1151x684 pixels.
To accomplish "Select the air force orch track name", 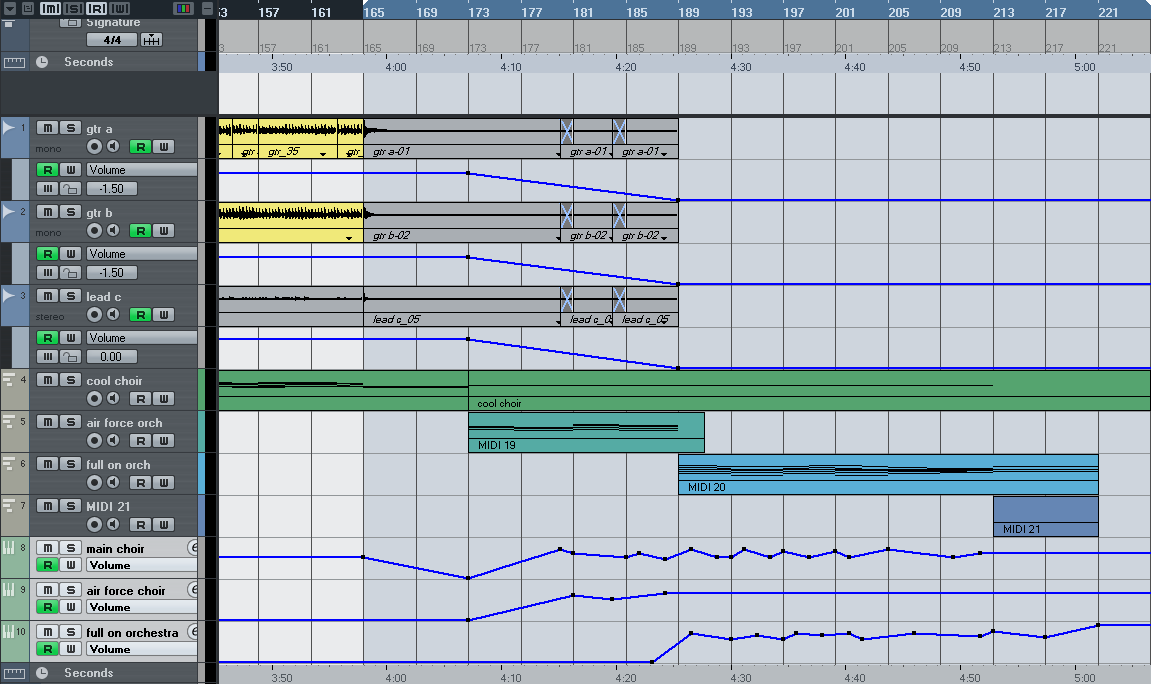I will [124, 423].
